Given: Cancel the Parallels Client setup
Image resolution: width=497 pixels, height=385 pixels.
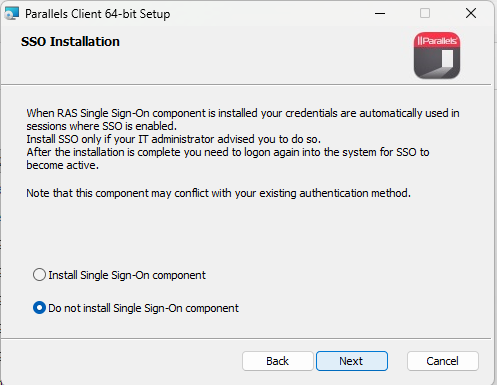Looking at the screenshot, I should click(x=442, y=361).
